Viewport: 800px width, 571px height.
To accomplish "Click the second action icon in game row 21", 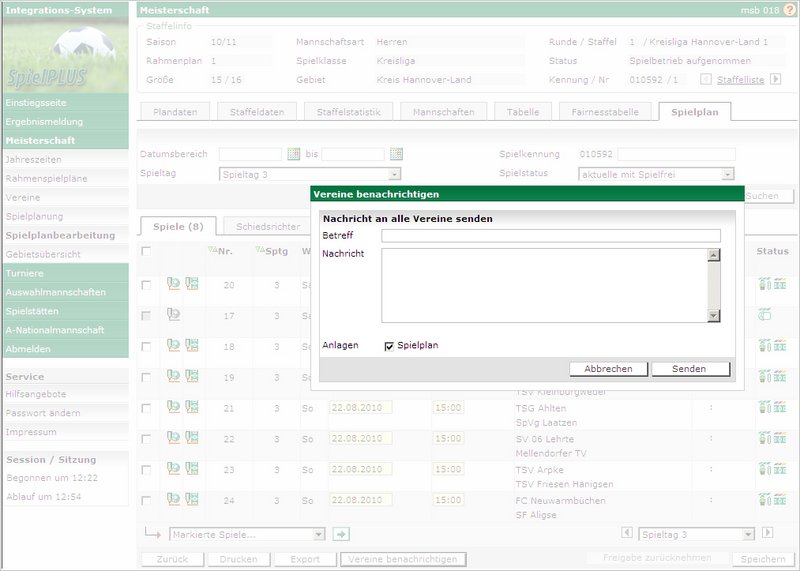I will click(191, 408).
